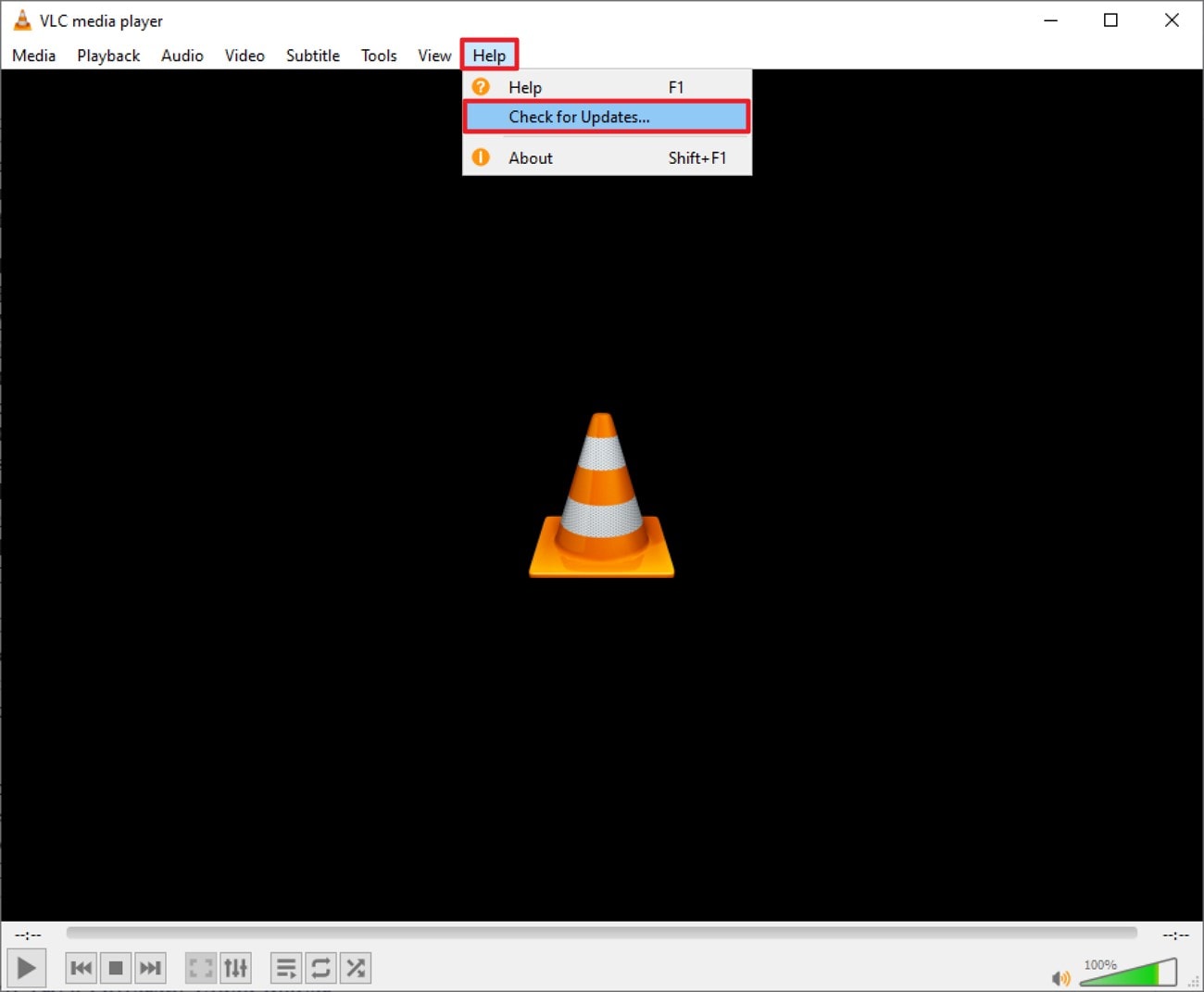Open the Playback menu
Viewport: 1204px width, 992px height.
pyautogui.click(x=108, y=56)
